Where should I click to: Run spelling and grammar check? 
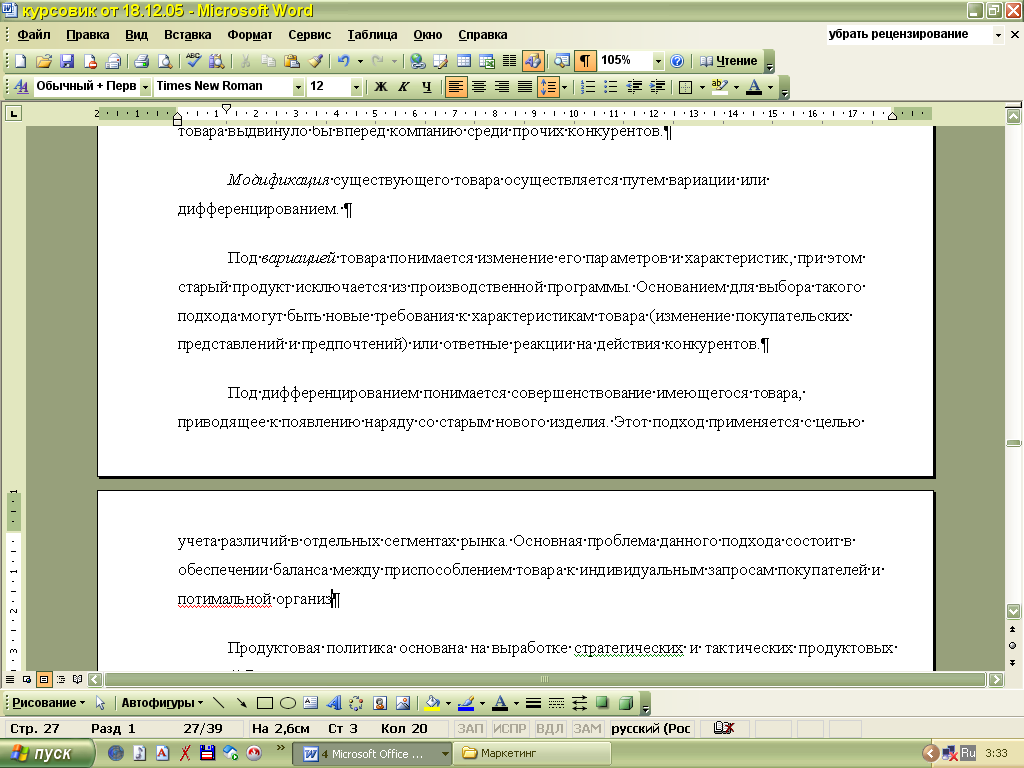(x=193, y=61)
